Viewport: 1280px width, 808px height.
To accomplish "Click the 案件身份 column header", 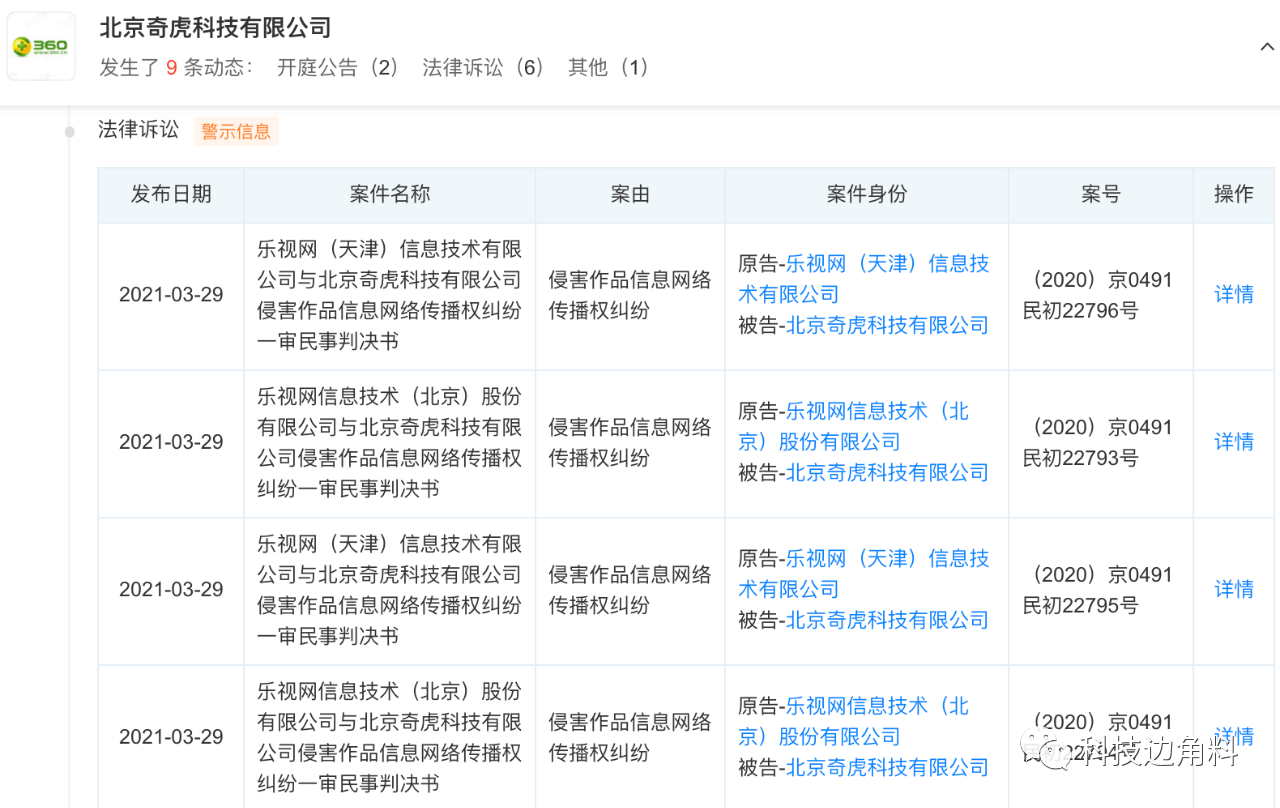I will [867, 194].
